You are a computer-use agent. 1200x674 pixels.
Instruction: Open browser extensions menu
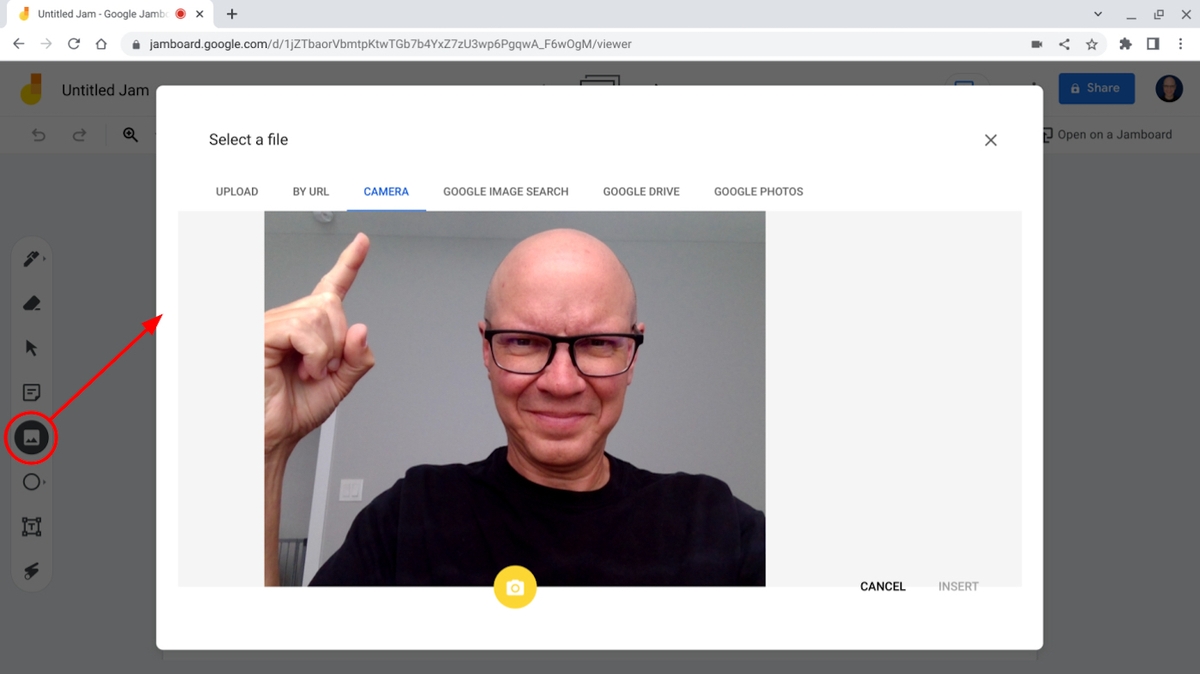click(1125, 44)
